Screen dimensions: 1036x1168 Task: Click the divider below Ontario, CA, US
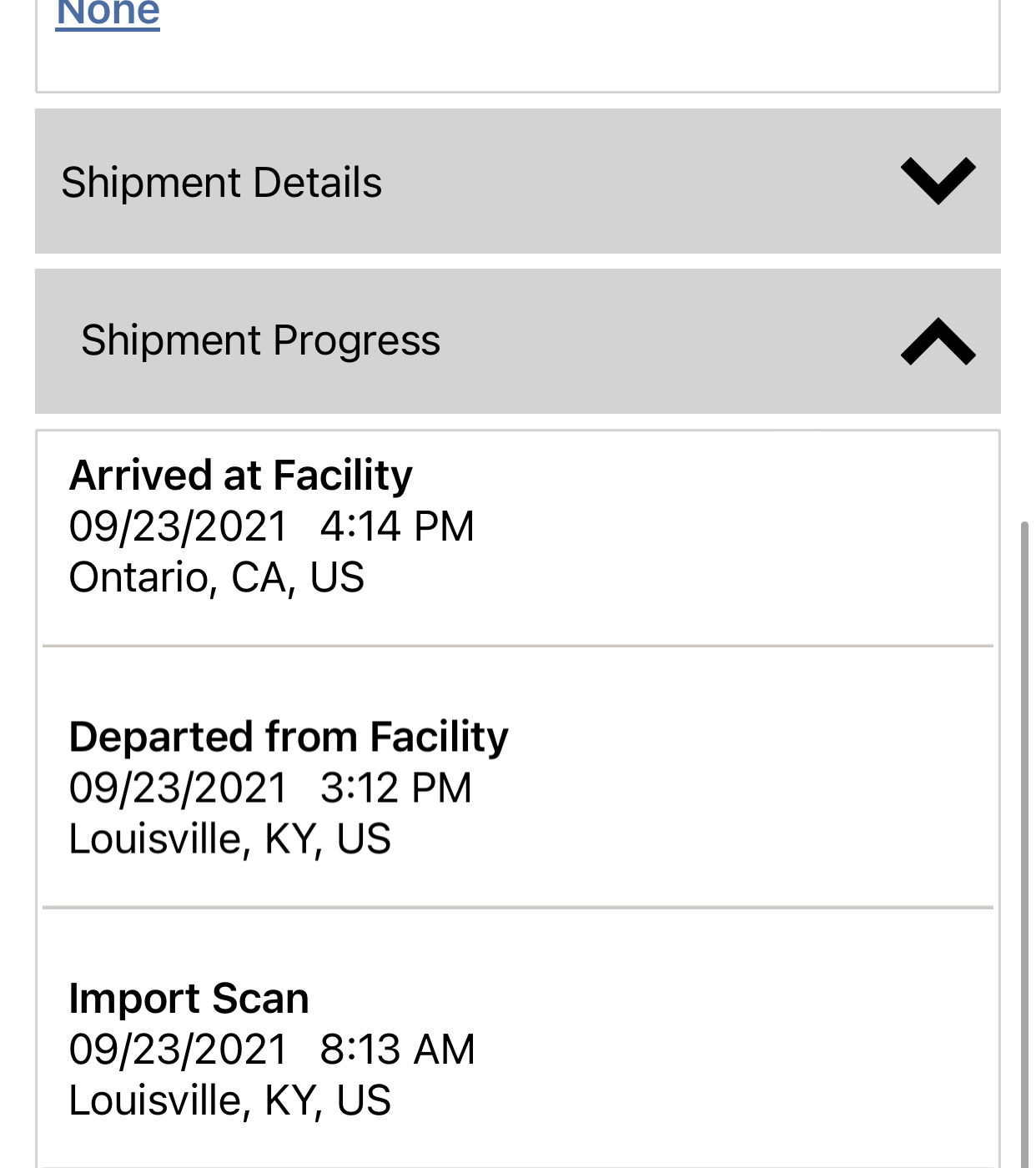[x=517, y=646]
